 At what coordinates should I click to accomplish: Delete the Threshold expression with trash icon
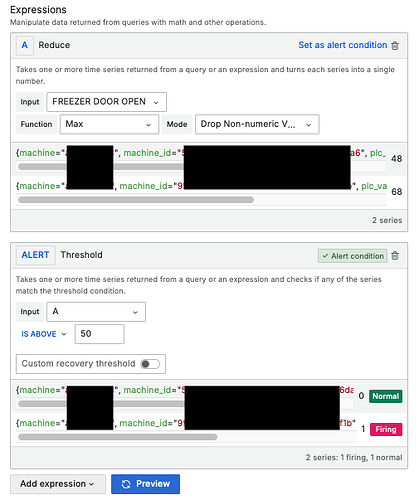(x=395, y=256)
